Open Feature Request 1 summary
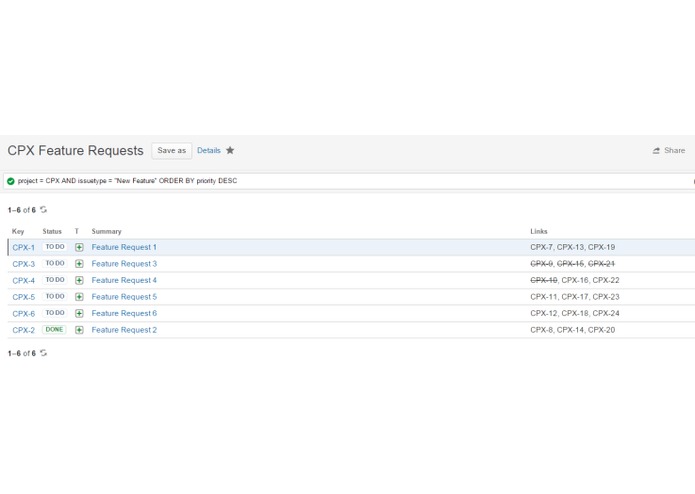The image size is (695, 494). click(124, 247)
